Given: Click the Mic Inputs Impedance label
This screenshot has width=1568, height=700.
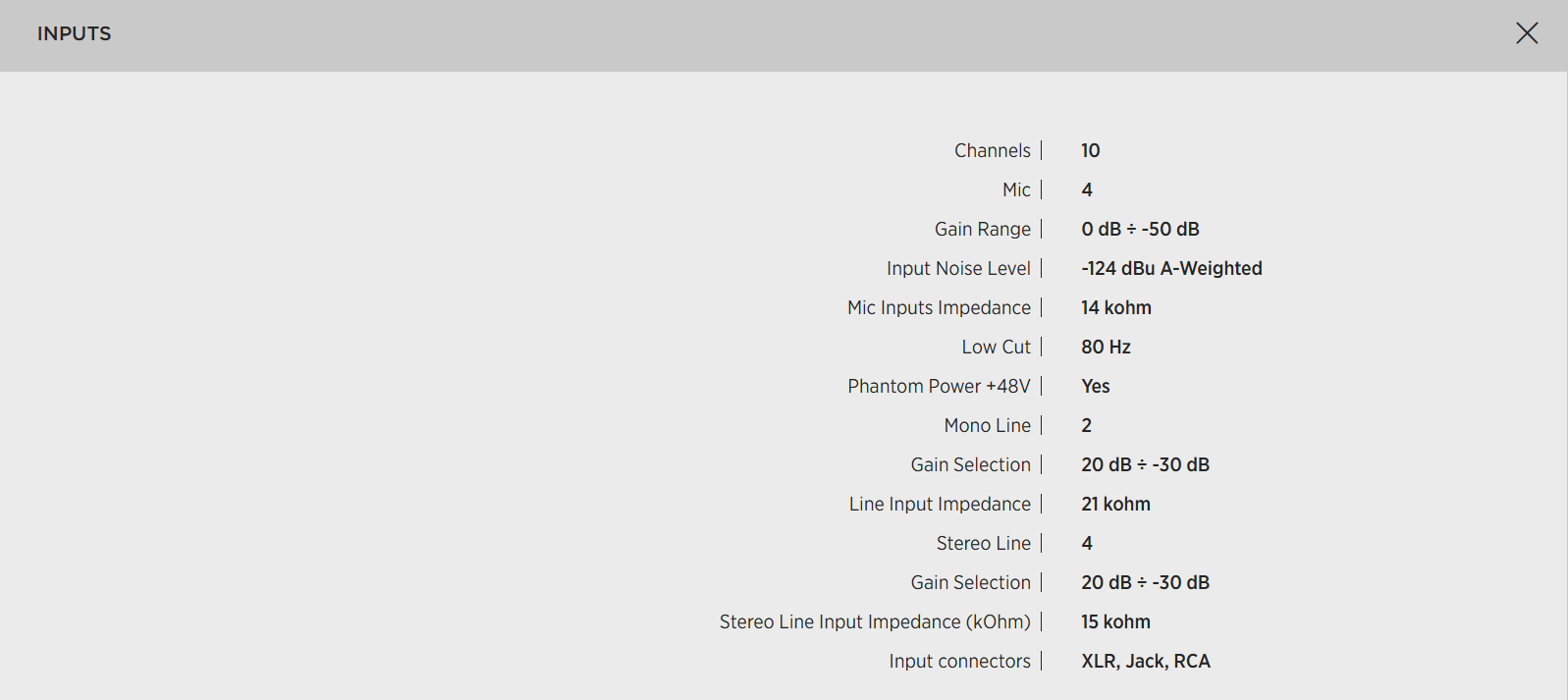Looking at the screenshot, I should click(939, 307).
